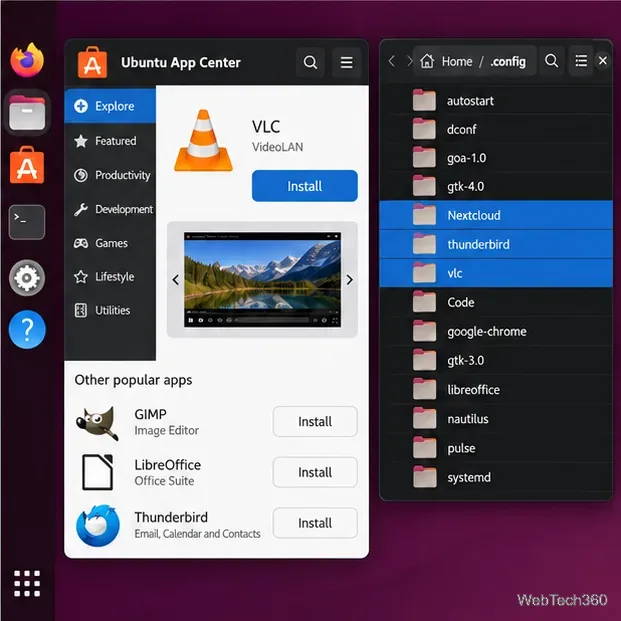The width and height of the screenshot is (621, 621).
Task: Click the VLC screenshot preview
Action: (262, 280)
